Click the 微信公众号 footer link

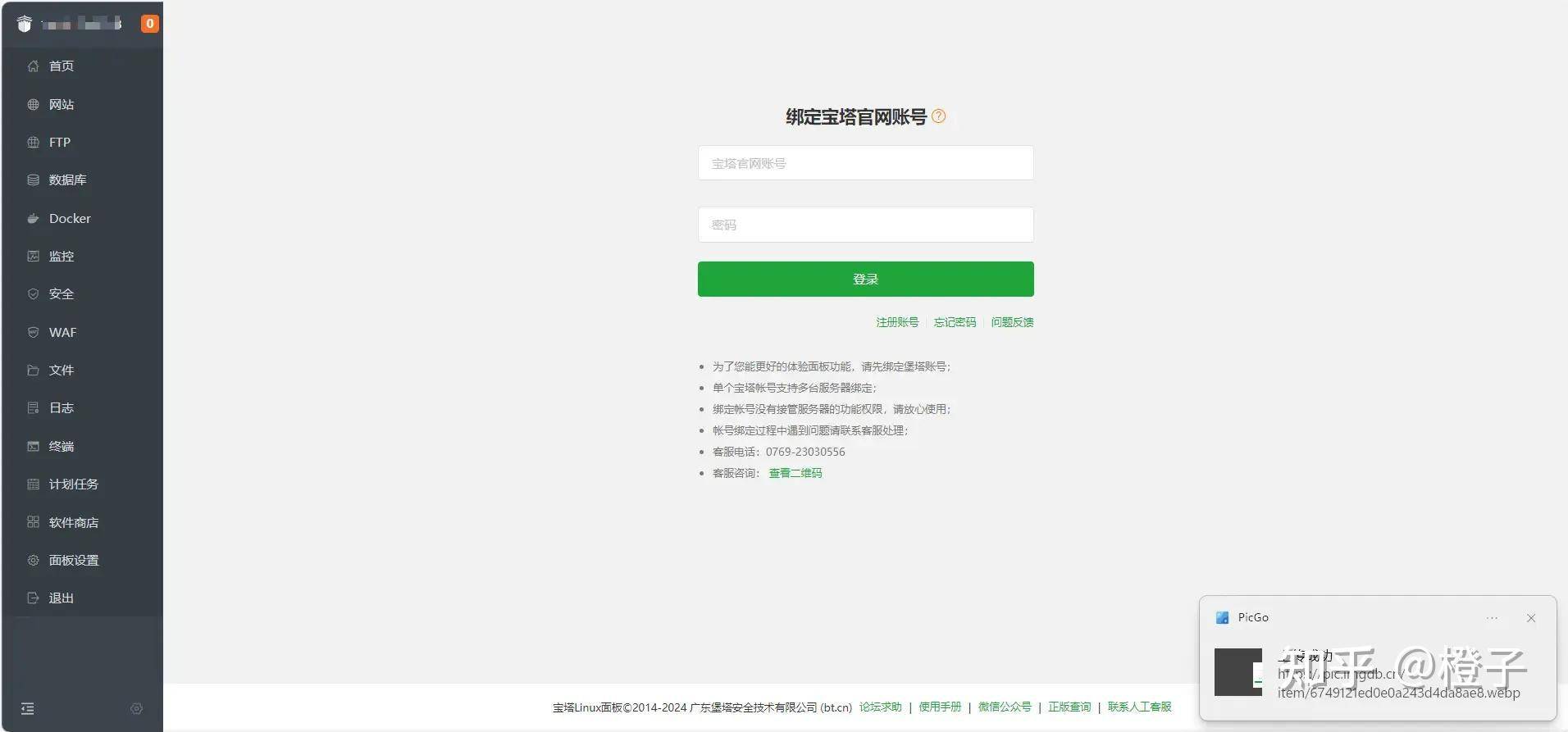tap(1005, 707)
